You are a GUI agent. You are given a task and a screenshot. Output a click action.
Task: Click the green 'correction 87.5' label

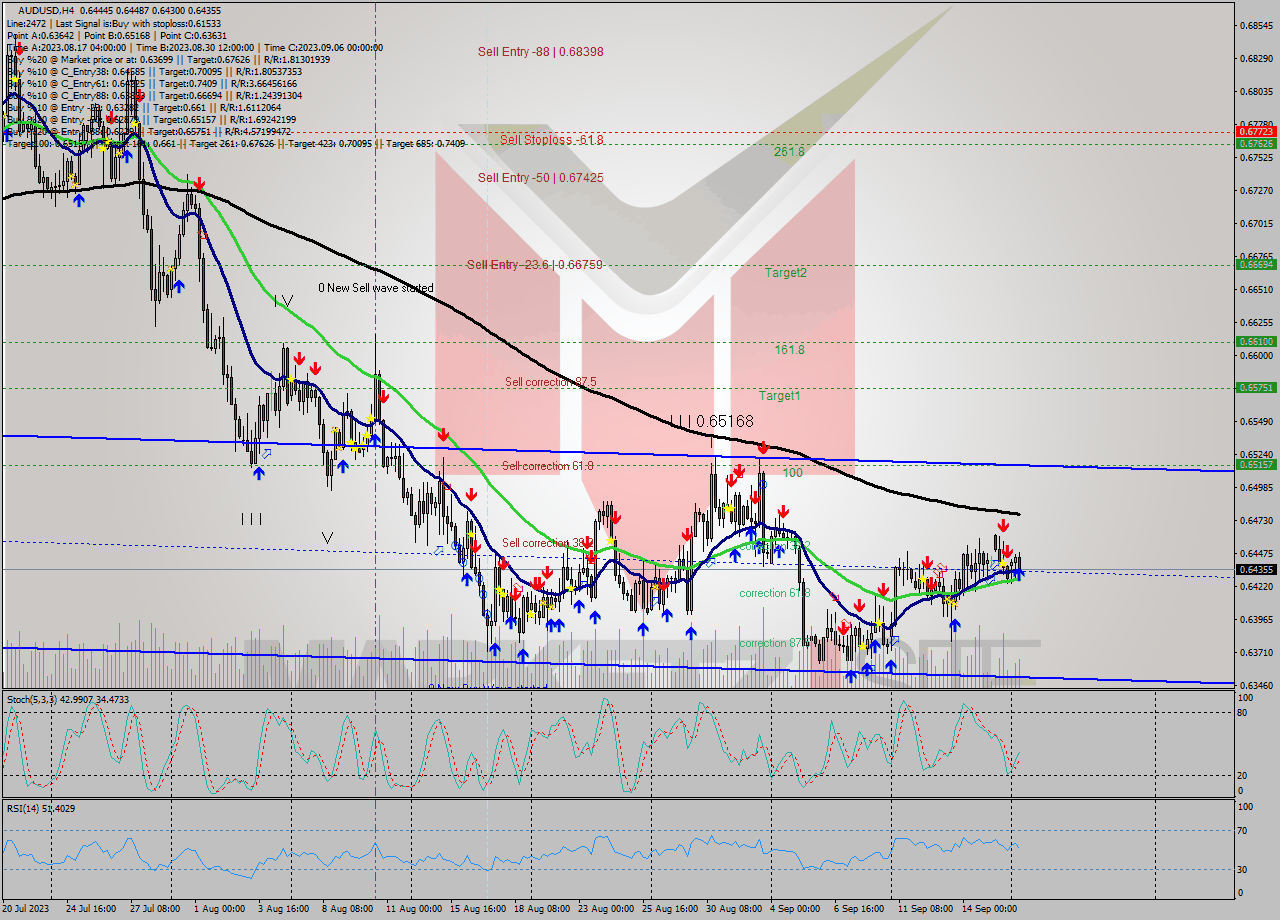tap(774, 643)
